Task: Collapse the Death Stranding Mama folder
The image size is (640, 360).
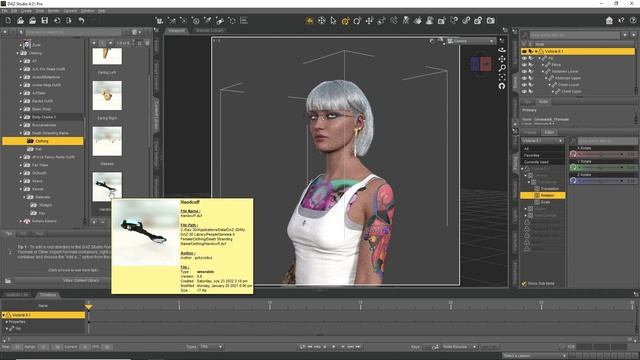Action: coord(21,133)
